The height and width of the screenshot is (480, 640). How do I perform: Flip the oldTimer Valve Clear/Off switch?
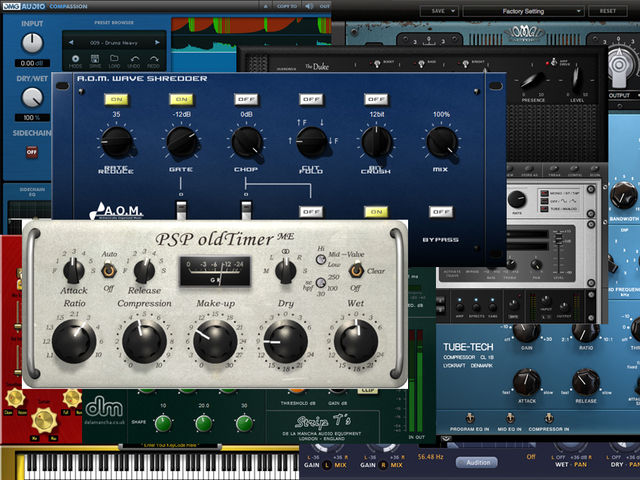(x=356, y=271)
